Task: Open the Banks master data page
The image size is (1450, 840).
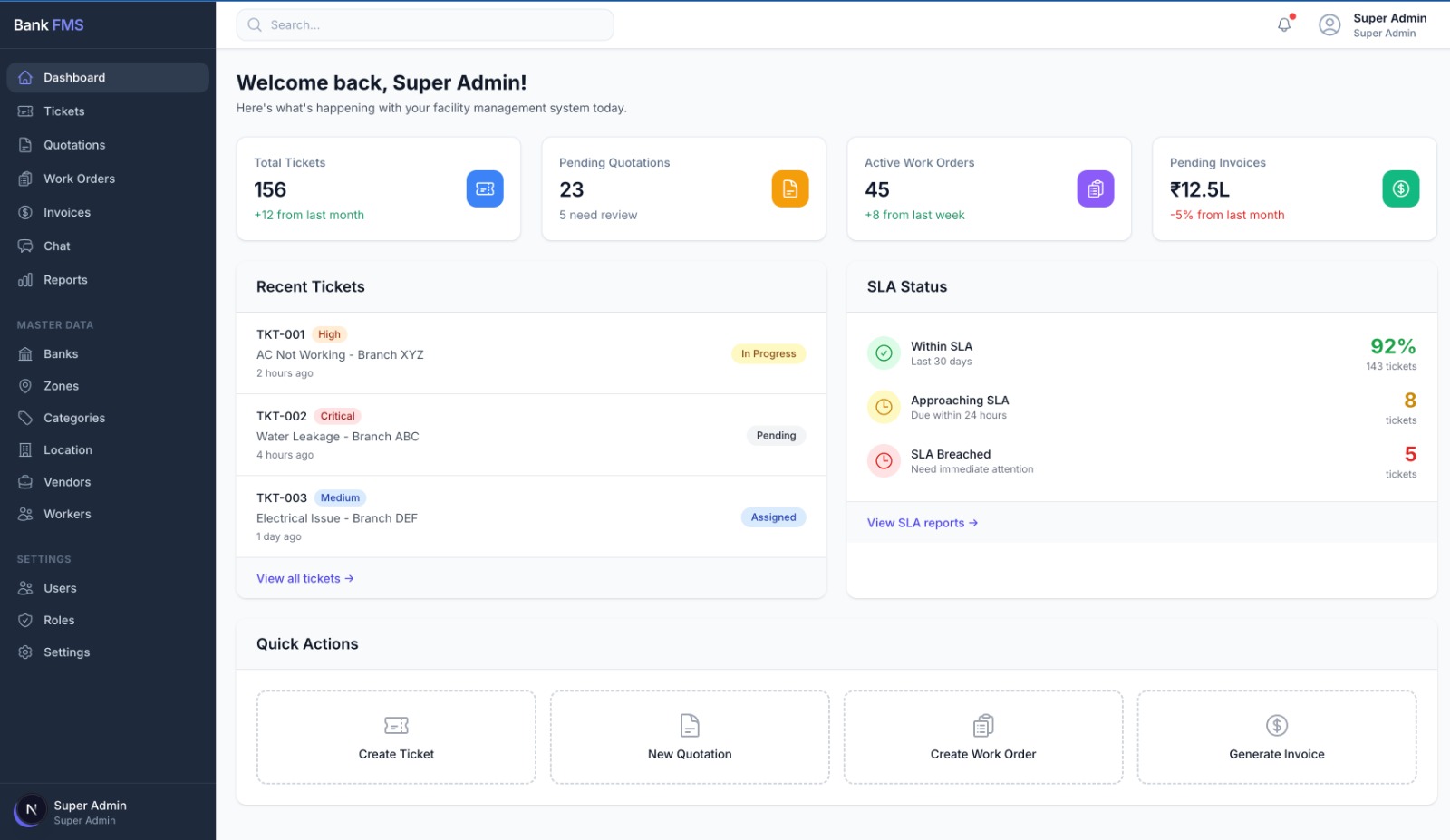Action: (61, 353)
